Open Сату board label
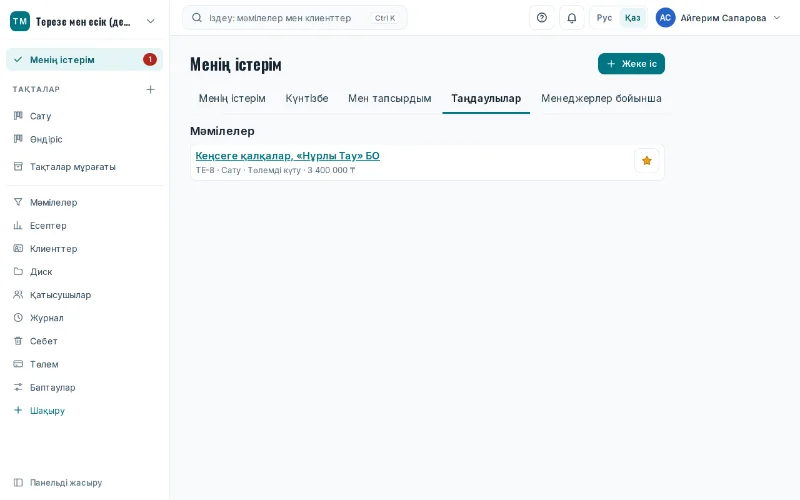The width and height of the screenshot is (800, 500). 40,116
